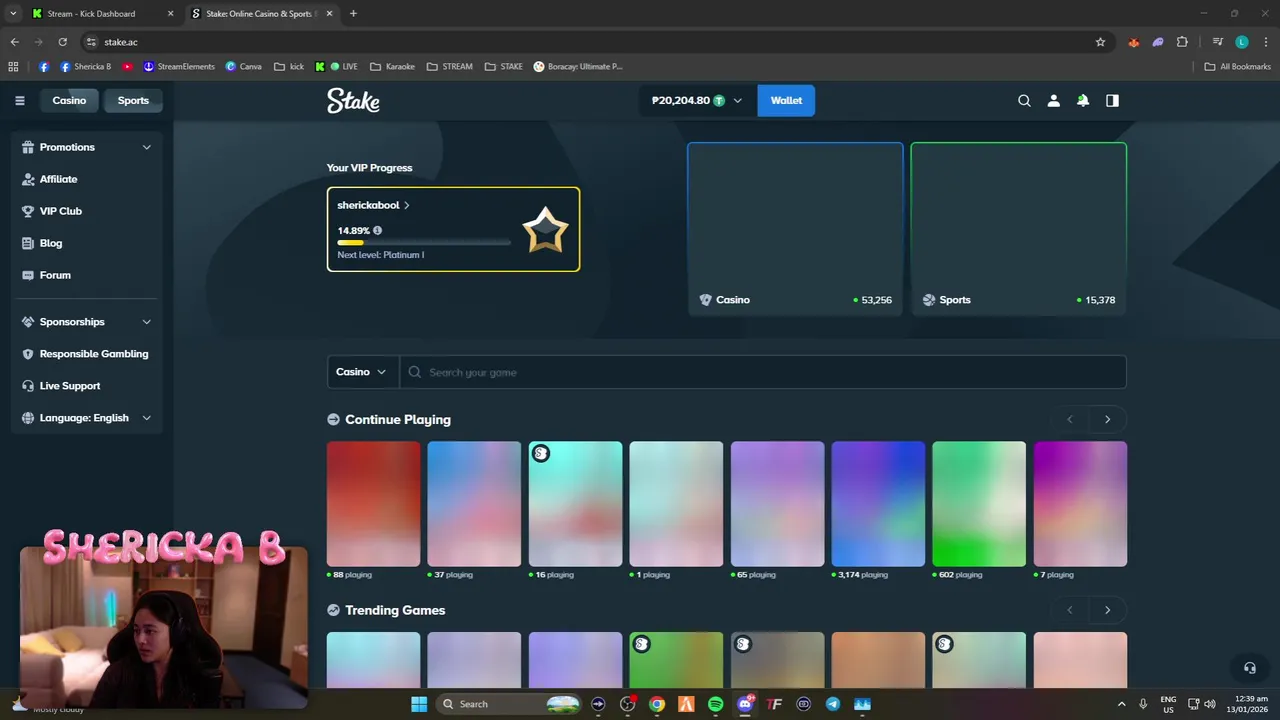
Task: Open the apps grid icon in bookmarks bar
Action: coord(13,67)
